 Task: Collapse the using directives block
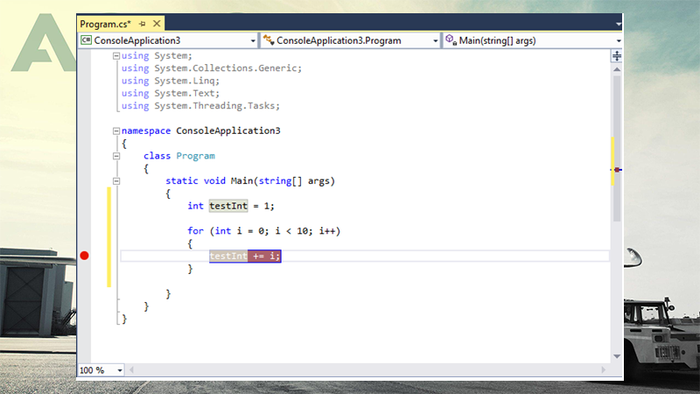click(x=116, y=56)
